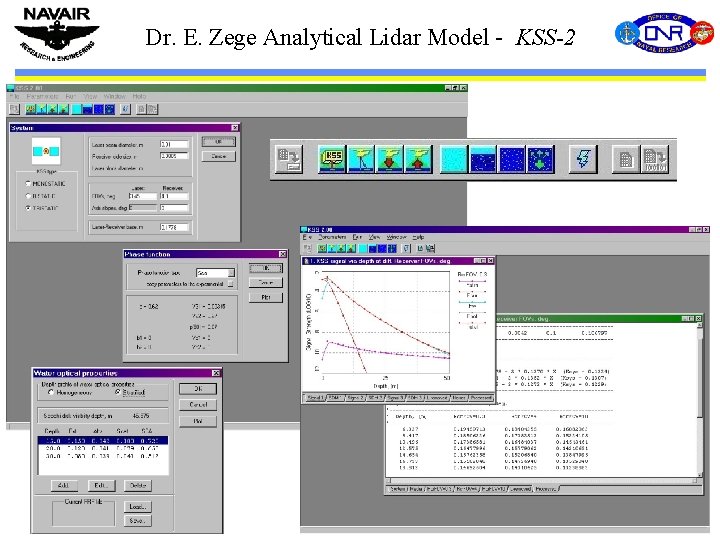This screenshot has width=720, height=540.
Task: Click the KSS signpost icon in enlarged toolbar
Action: point(332,159)
